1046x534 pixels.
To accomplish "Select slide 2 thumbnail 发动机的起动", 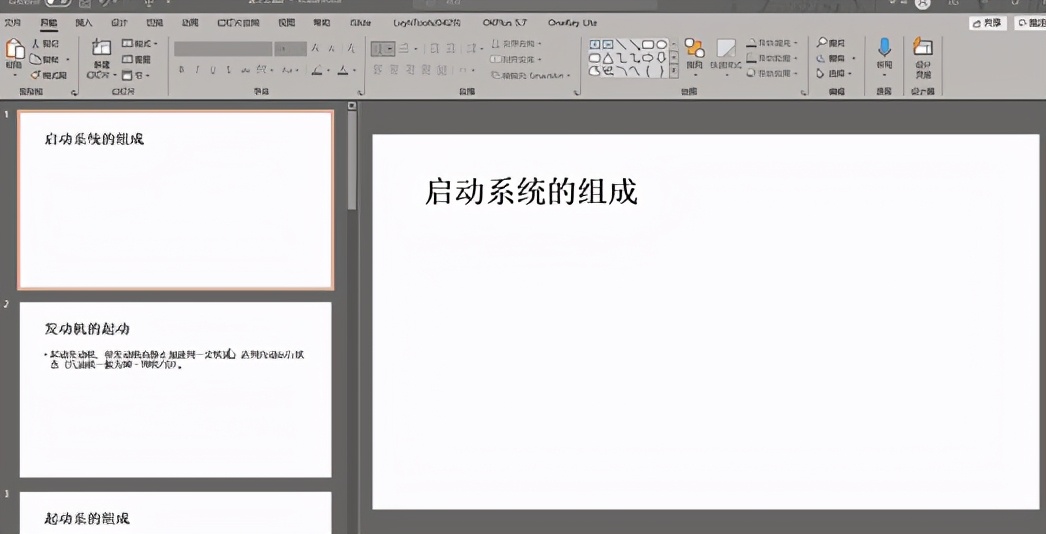I will tap(175, 390).
